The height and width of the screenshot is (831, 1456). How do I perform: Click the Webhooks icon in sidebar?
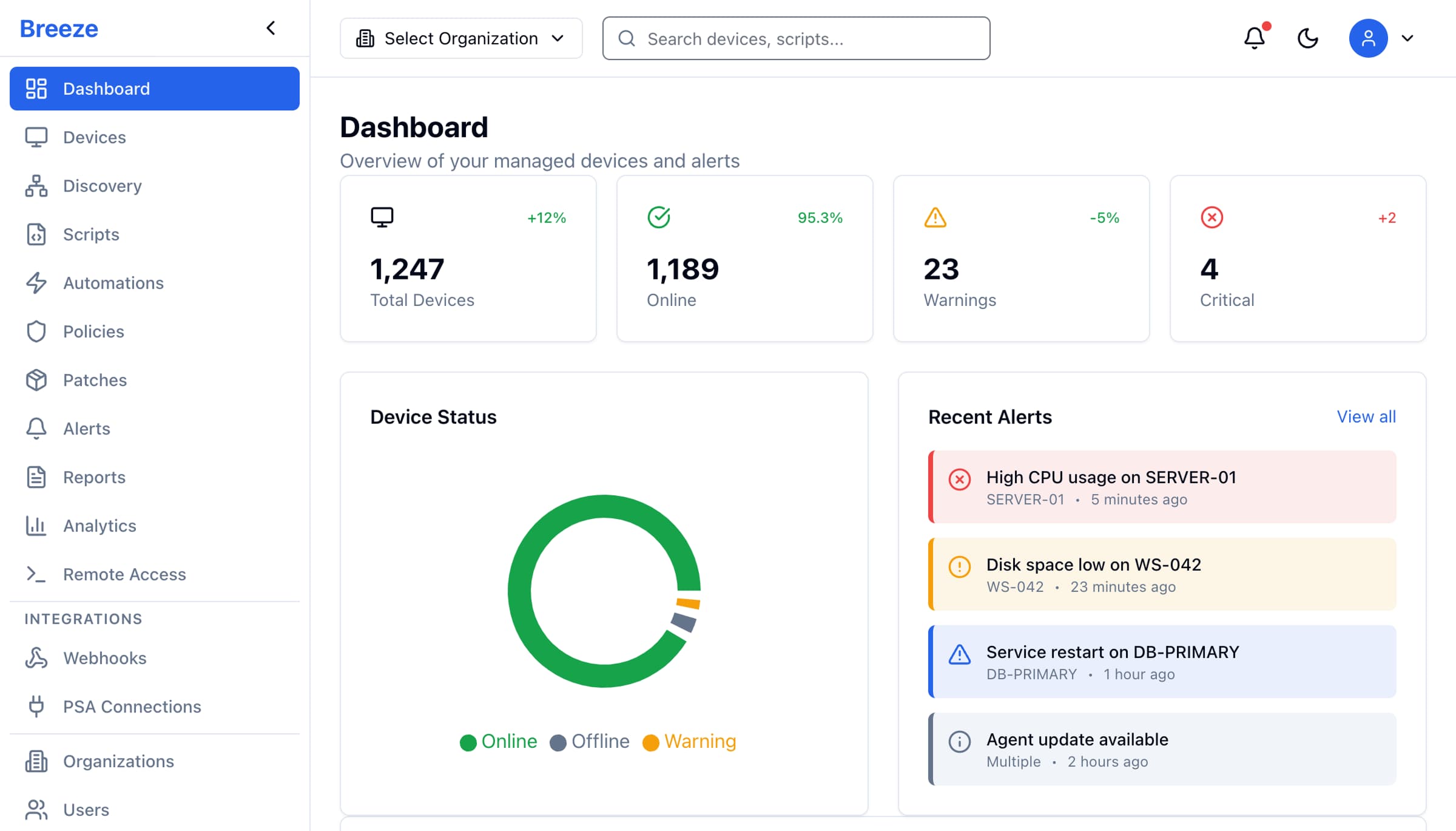click(36, 658)
